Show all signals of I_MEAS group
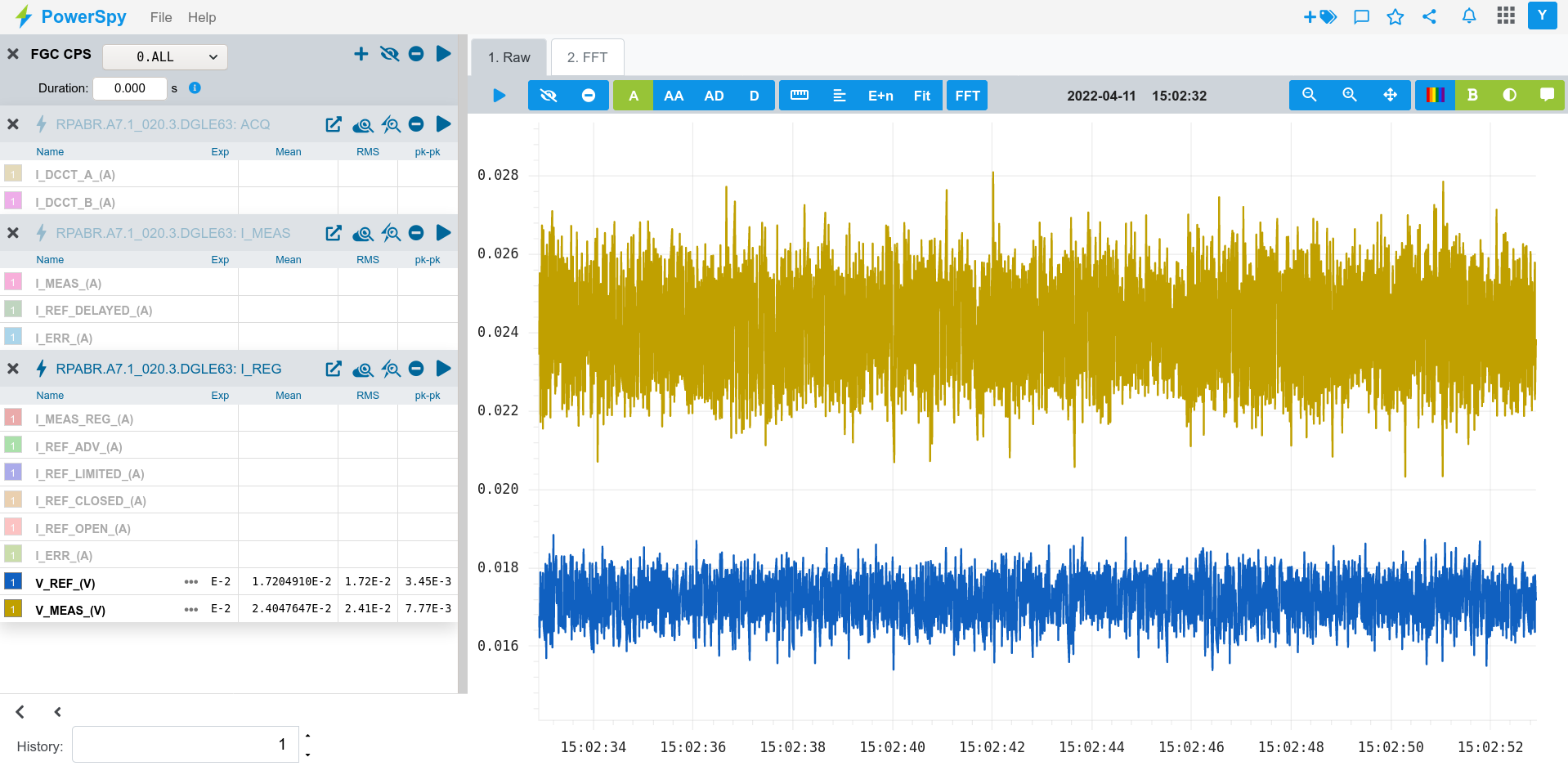1568x766 pixels. point(363,233)
